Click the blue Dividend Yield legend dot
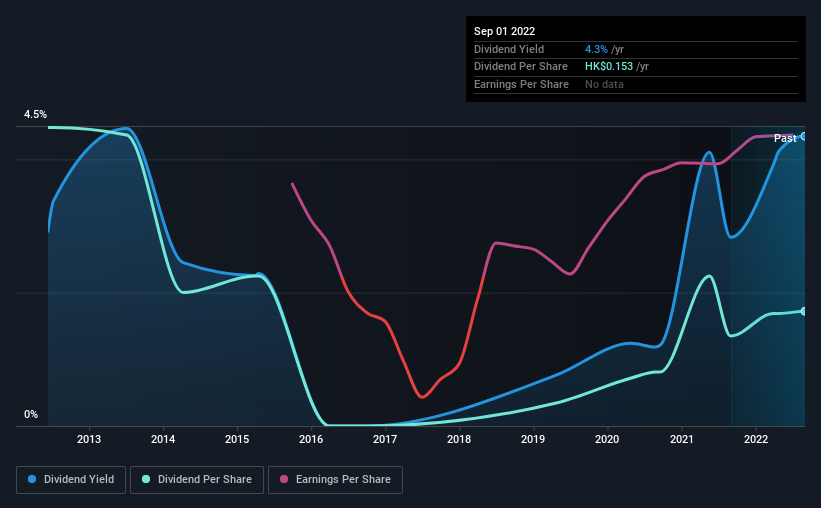Image resolution: width=821 pixels, height=508 pixels. click(32, 479)
